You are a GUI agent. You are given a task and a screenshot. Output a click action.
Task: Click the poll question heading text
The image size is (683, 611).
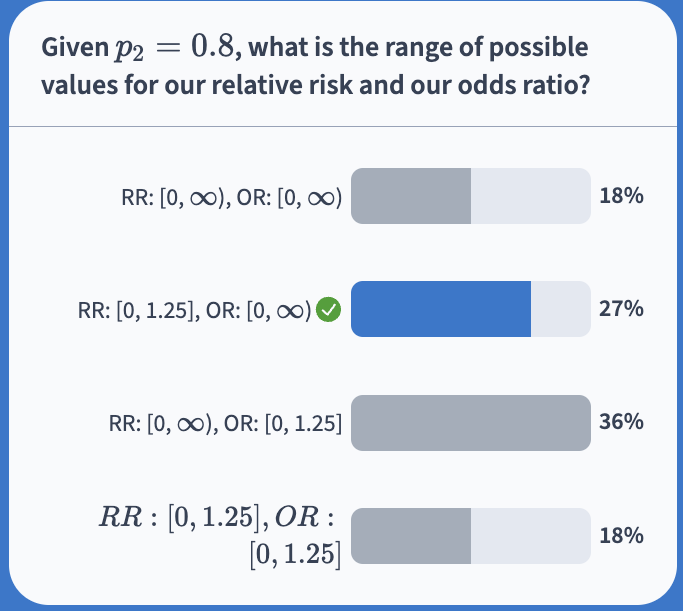click(x=314, y=66)
